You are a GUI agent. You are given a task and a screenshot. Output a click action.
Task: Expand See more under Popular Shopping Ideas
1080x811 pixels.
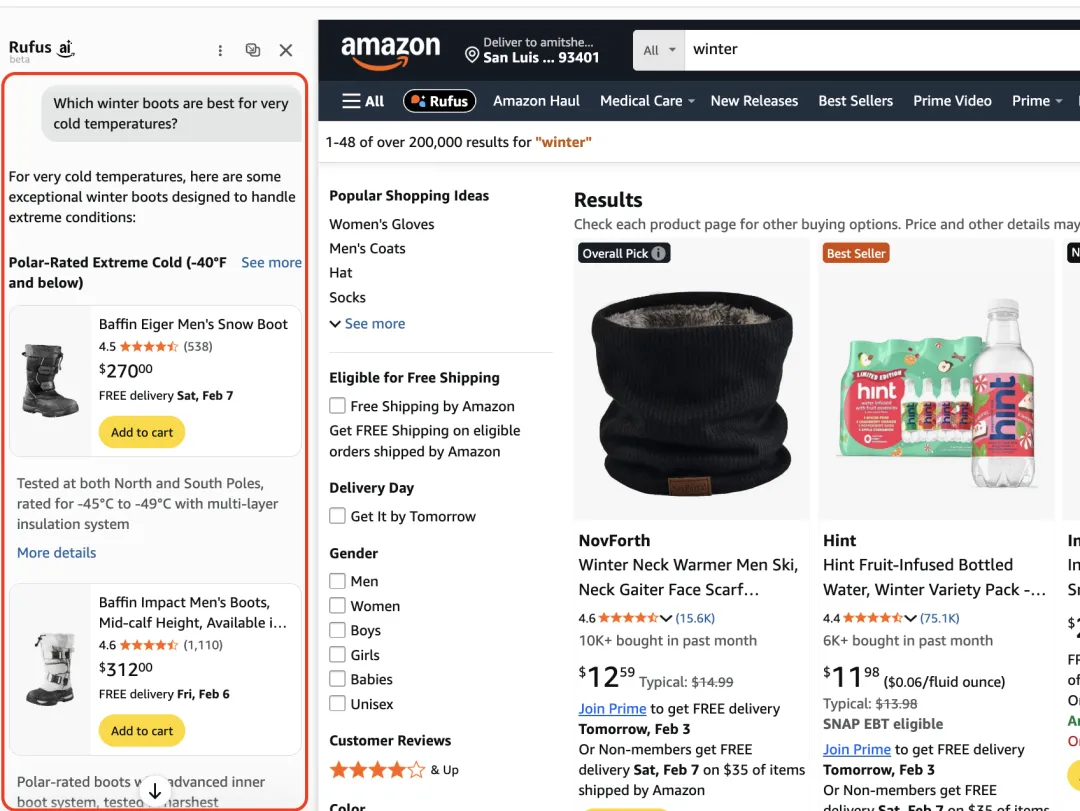pyautogui.click(x=367, y=324)
